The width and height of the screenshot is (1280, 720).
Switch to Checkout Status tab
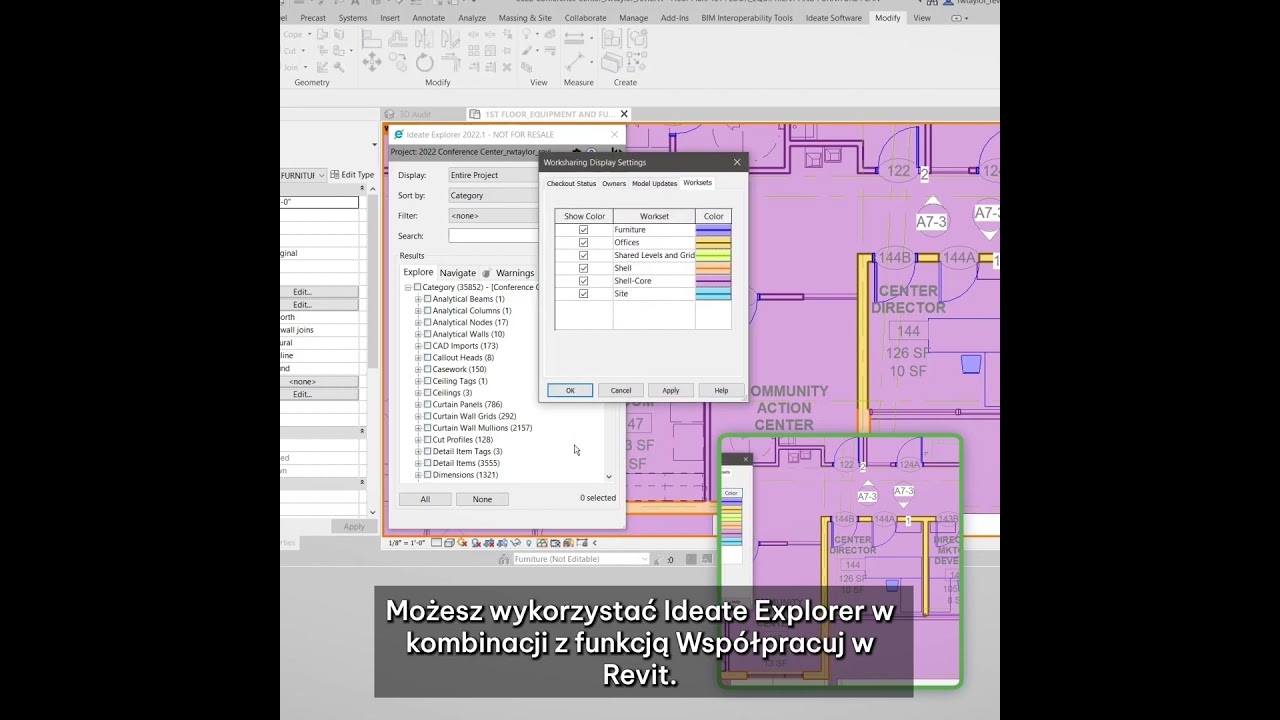coord(571,183)
